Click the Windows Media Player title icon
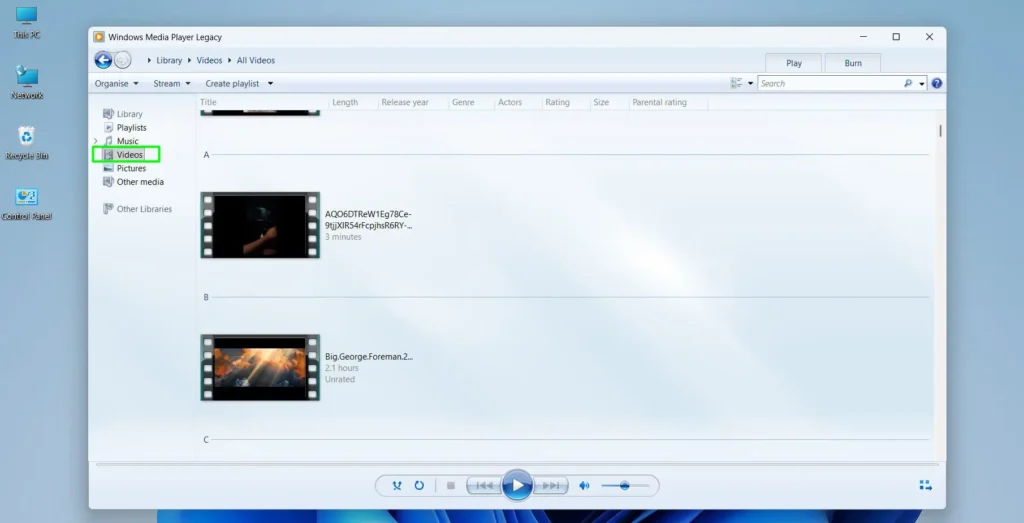Viewport: 1024px width, 523px height. click(x=99, y=37)
